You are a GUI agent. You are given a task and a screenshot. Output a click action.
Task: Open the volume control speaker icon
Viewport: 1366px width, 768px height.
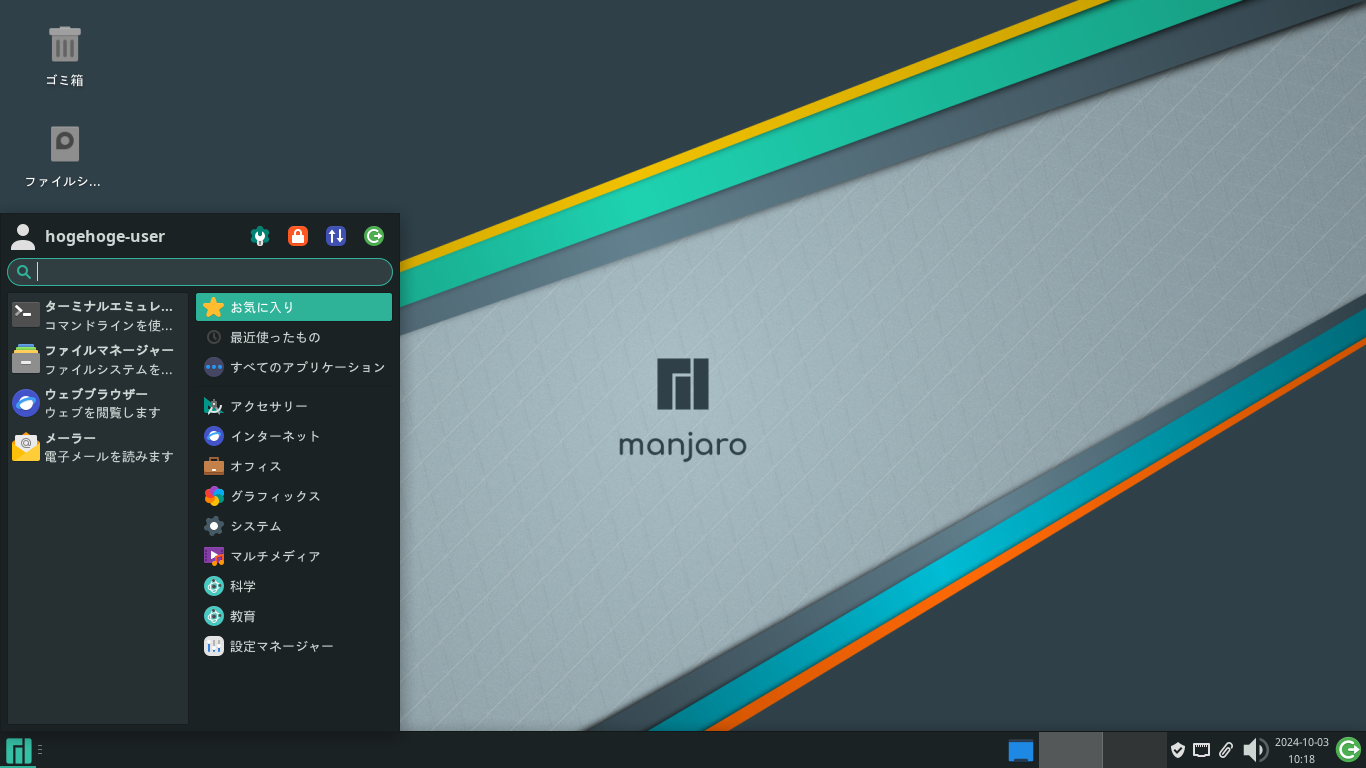(x=1255, y=750)
